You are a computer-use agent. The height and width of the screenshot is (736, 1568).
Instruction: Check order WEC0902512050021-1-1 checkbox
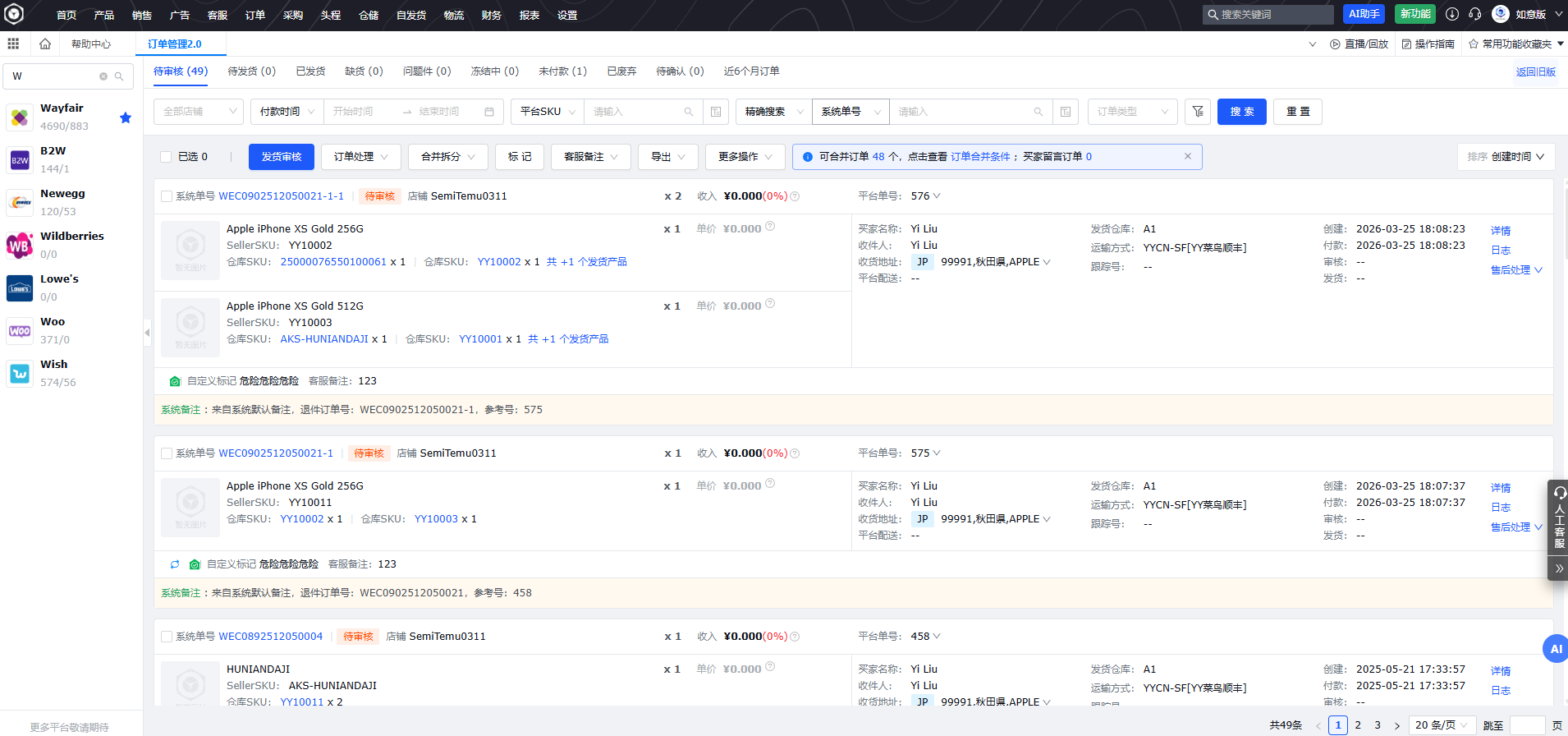point(167,196)
